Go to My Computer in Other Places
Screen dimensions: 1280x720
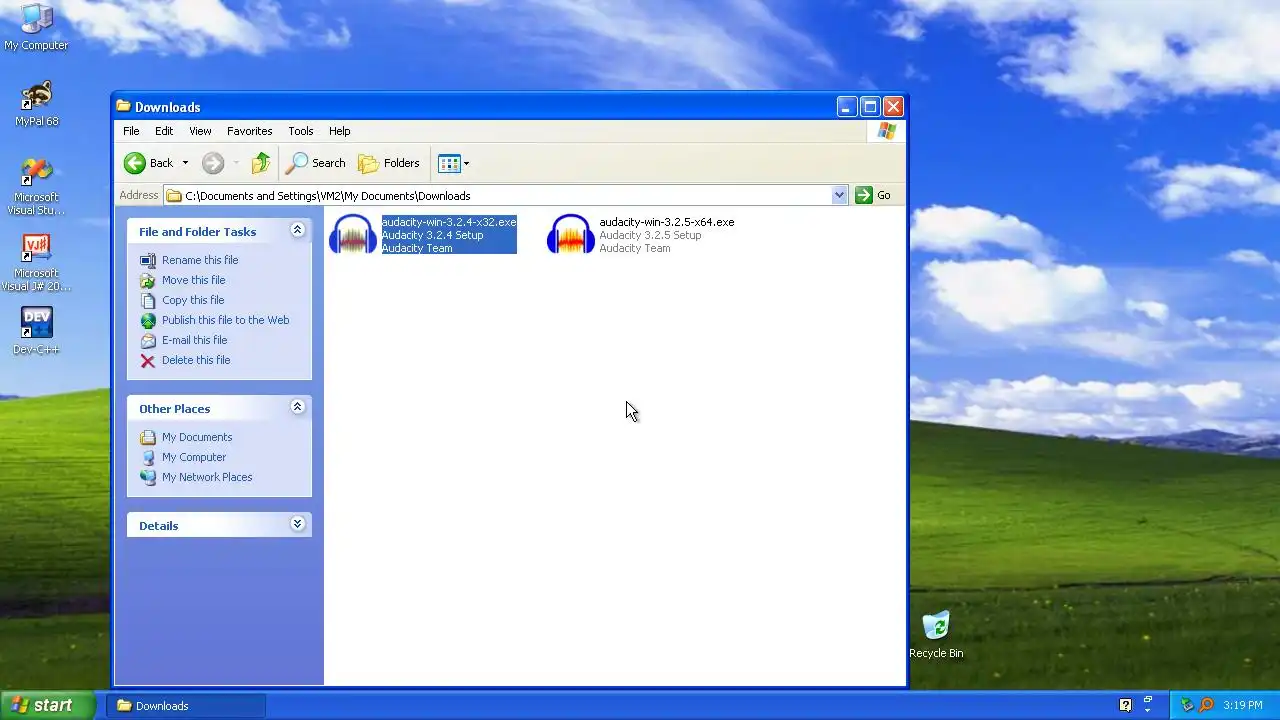[x=194, y=457]
